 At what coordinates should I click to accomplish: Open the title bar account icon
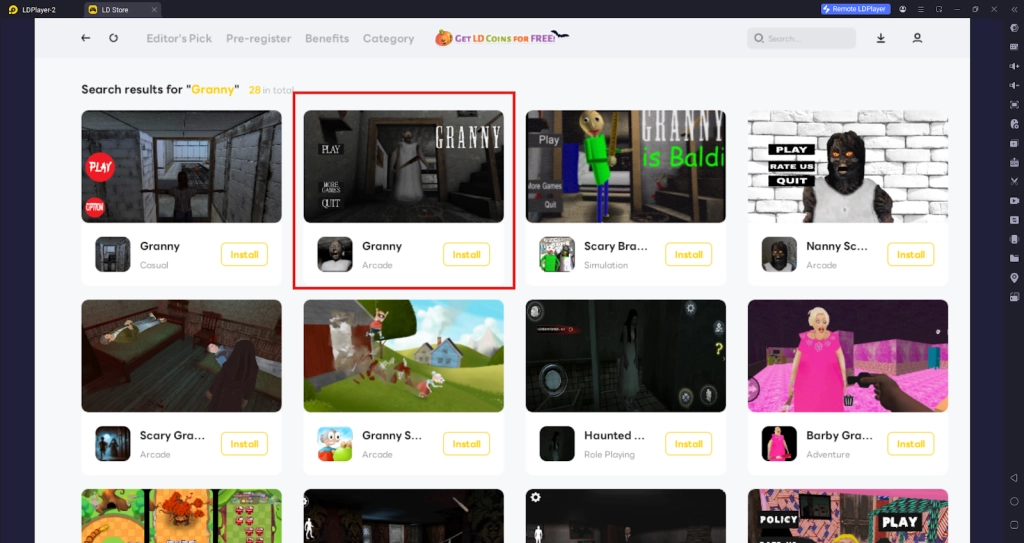[903, 9]
